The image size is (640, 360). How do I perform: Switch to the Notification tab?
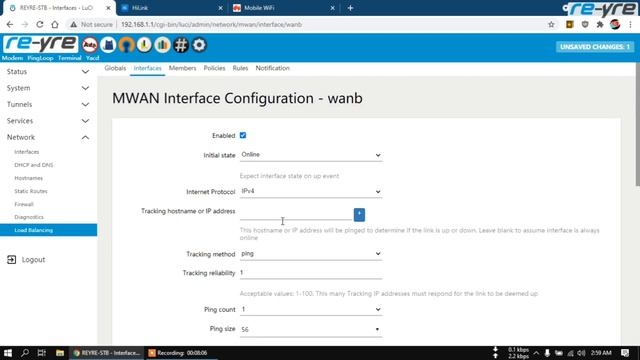tap(272, 68)
